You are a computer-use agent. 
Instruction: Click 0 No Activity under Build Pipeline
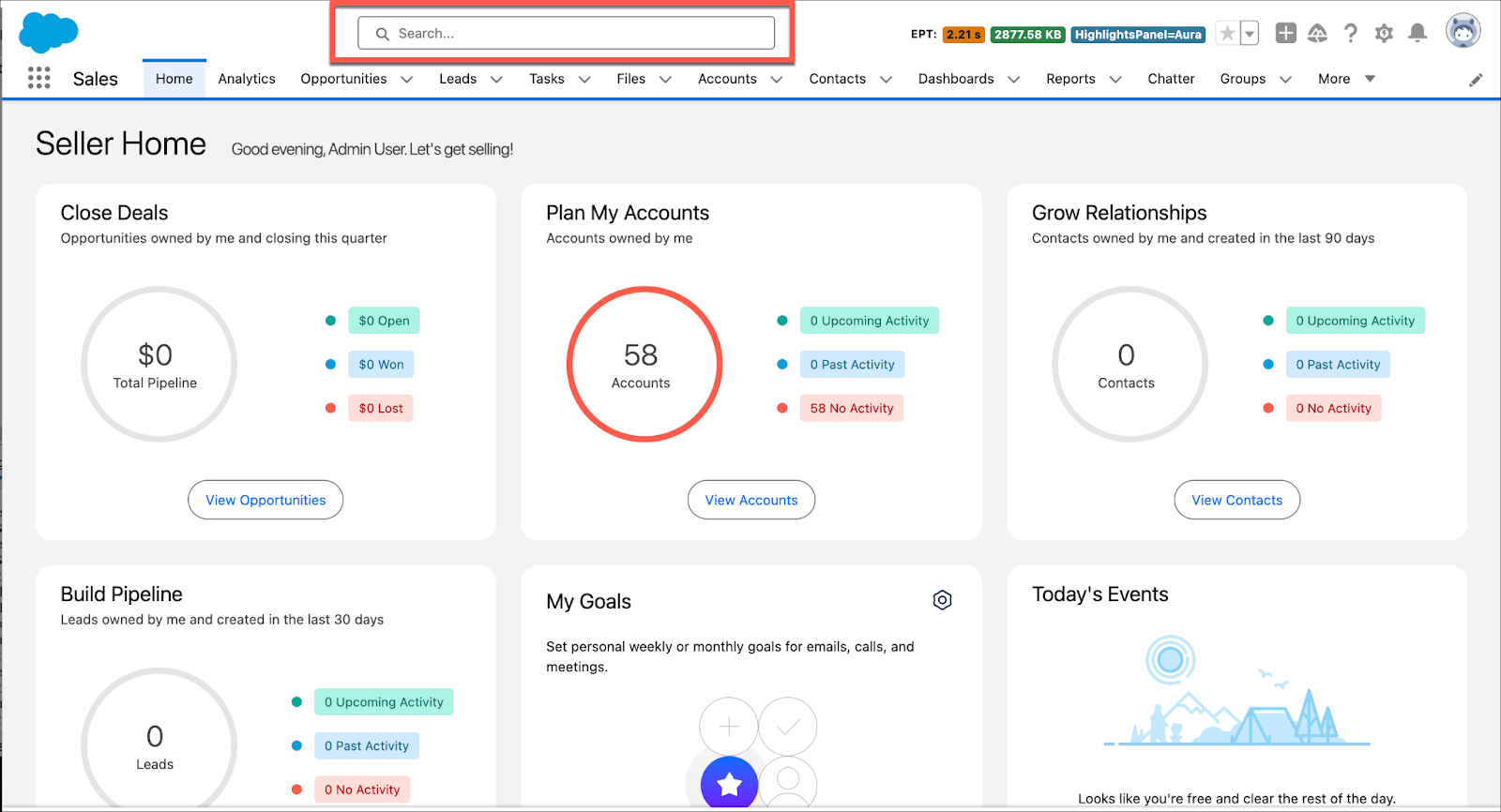point(362,789)
